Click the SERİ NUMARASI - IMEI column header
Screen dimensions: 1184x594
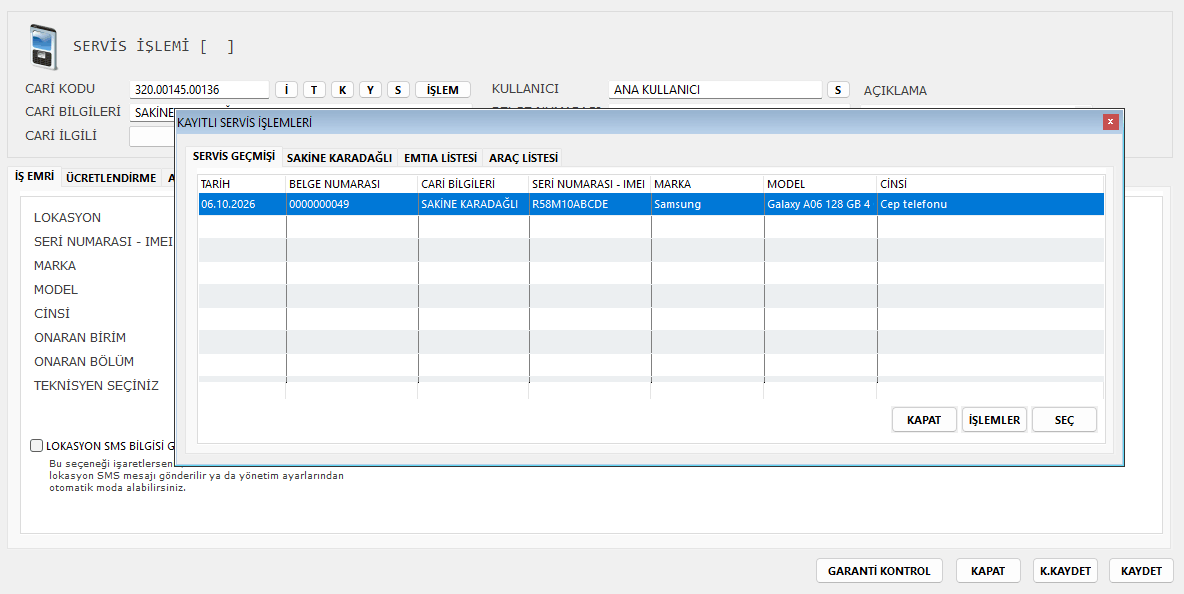(x=590, y=184)
